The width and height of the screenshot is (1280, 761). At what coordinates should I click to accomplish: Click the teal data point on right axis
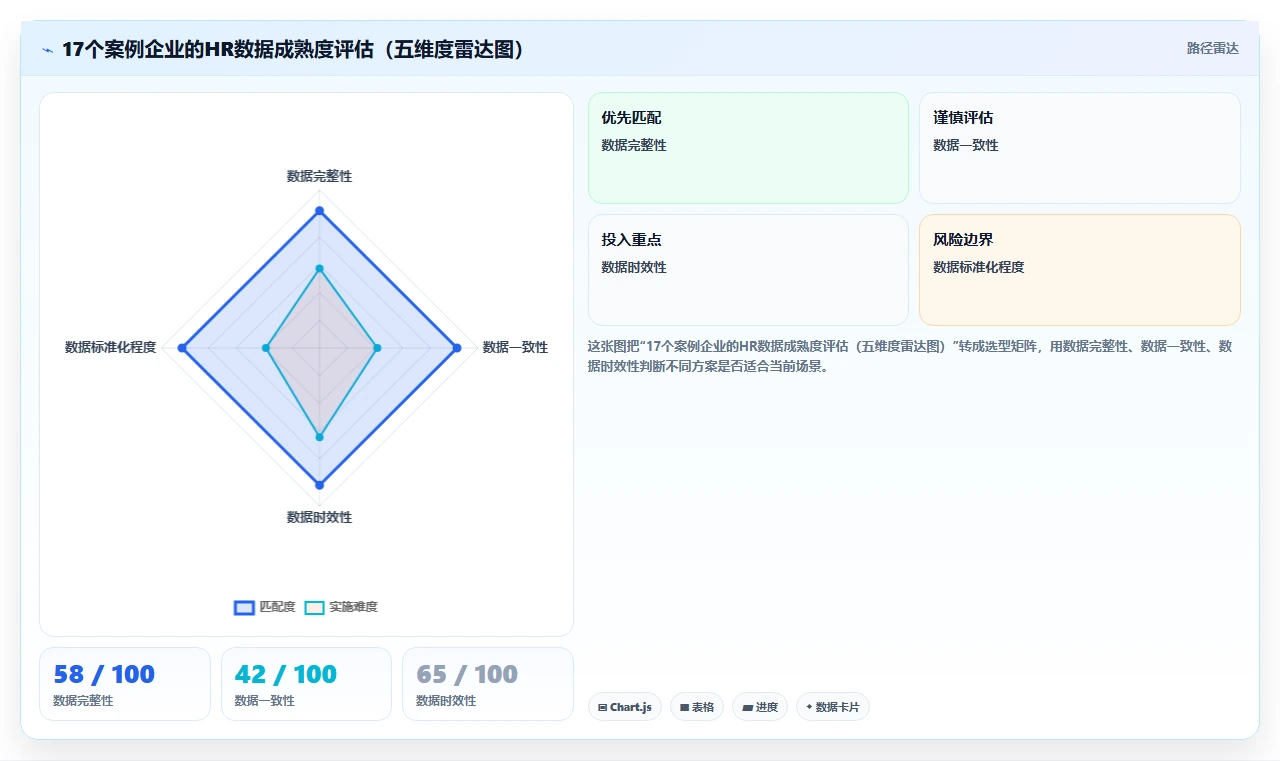pyautogui.click(x=377, y=348)
